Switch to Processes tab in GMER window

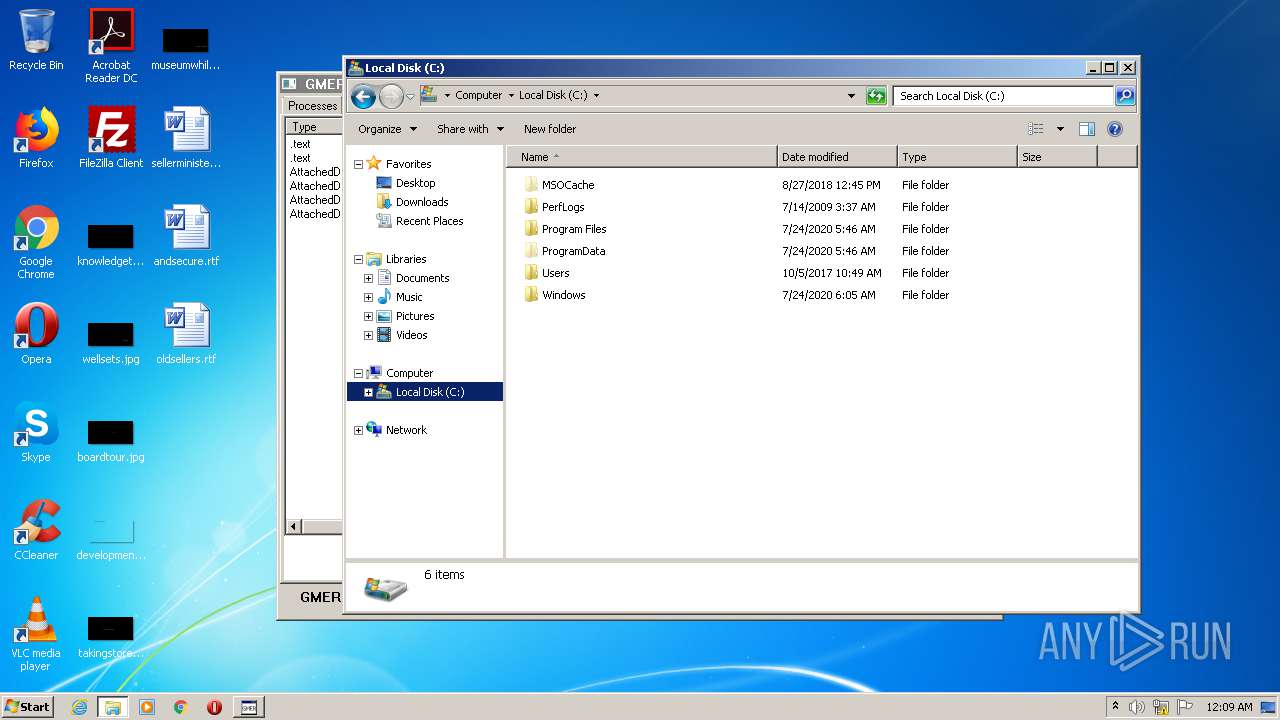pos(312,106)
